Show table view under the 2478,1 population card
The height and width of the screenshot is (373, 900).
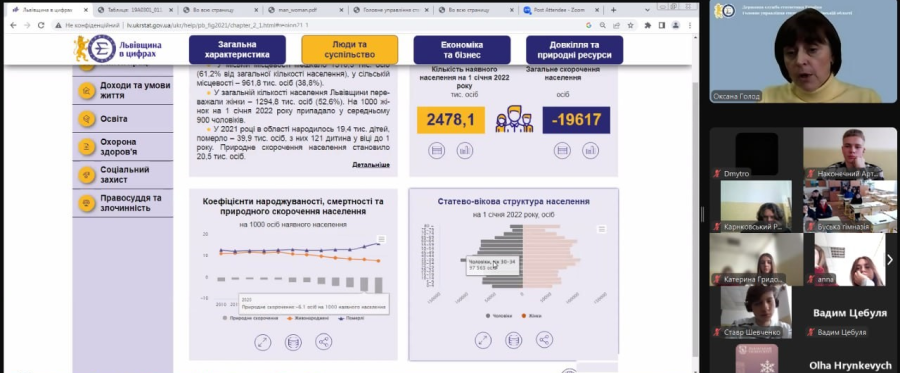tap(437, 150)
